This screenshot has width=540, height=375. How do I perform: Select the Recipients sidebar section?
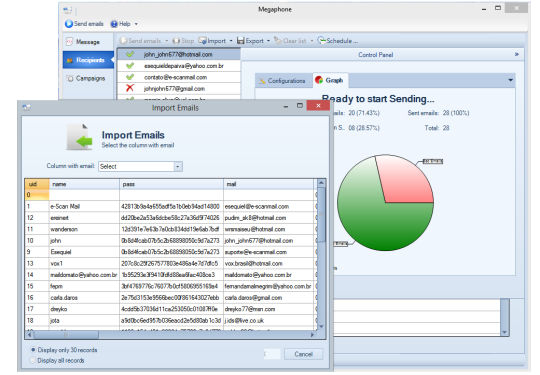88,60
